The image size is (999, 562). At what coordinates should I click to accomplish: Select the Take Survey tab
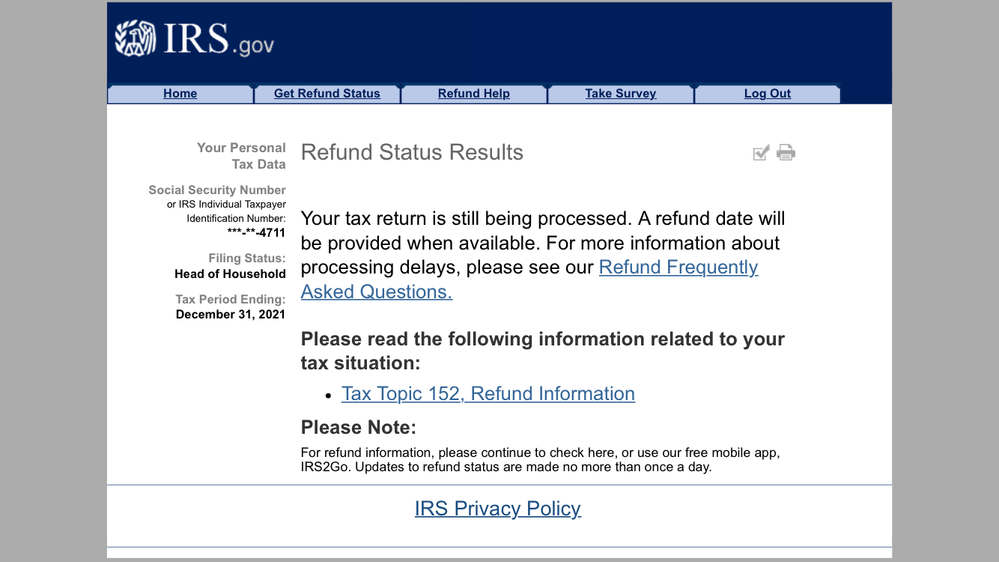621,94
